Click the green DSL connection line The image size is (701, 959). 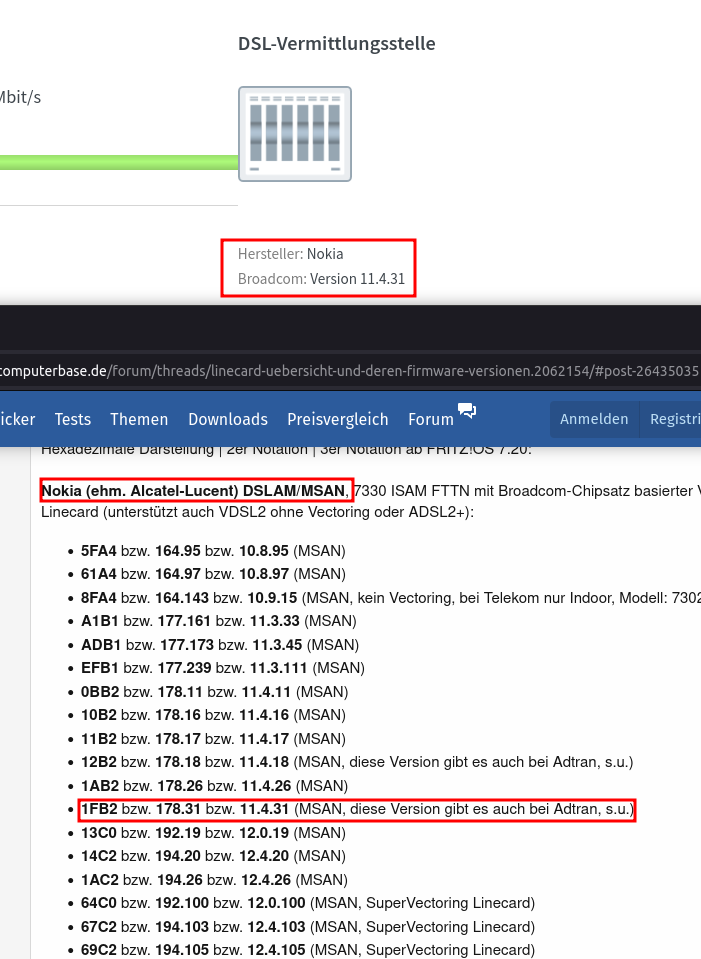(119, 162)
